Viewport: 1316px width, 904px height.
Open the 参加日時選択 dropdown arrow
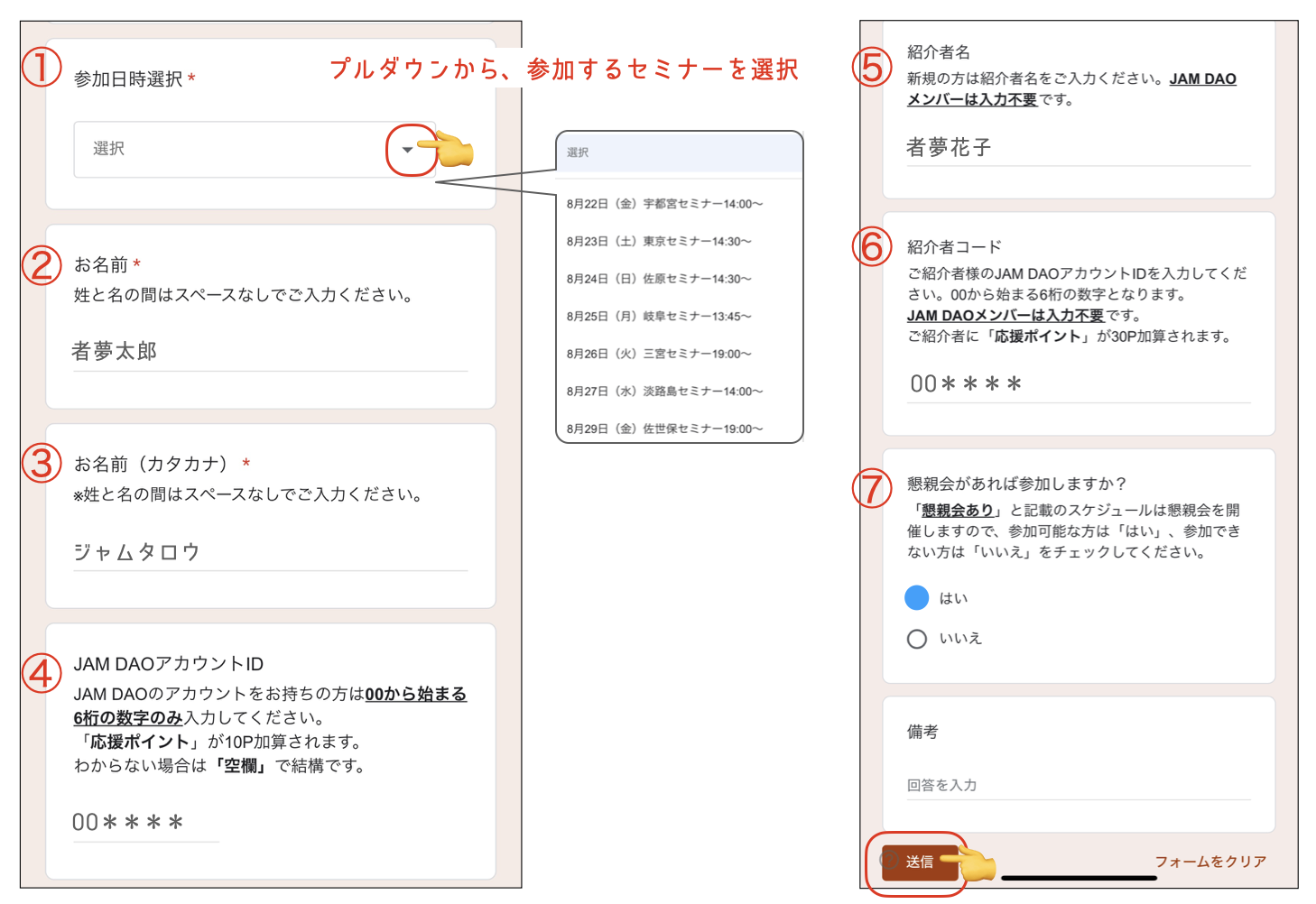point(408,150)
